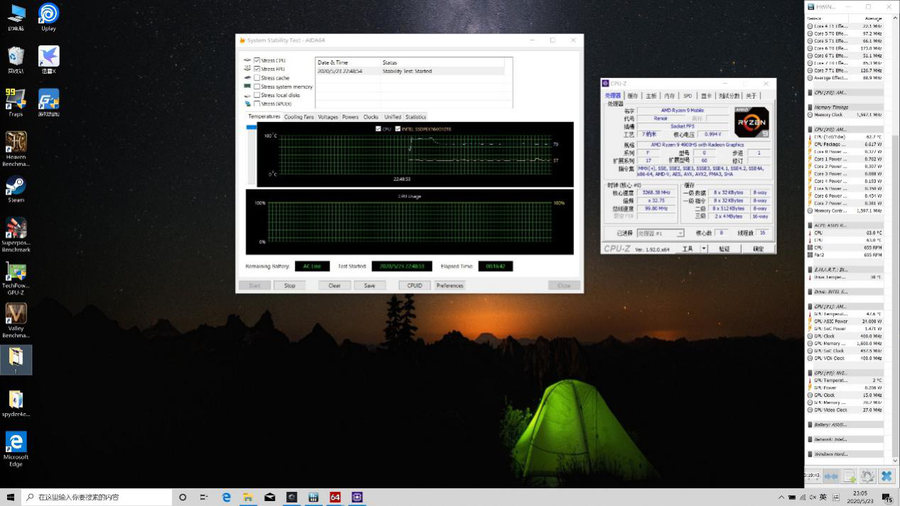Expand the processor selection dropdown in CPU-Z
The width and height of the screenshot is (900, 506).
[x=679, y=234]
